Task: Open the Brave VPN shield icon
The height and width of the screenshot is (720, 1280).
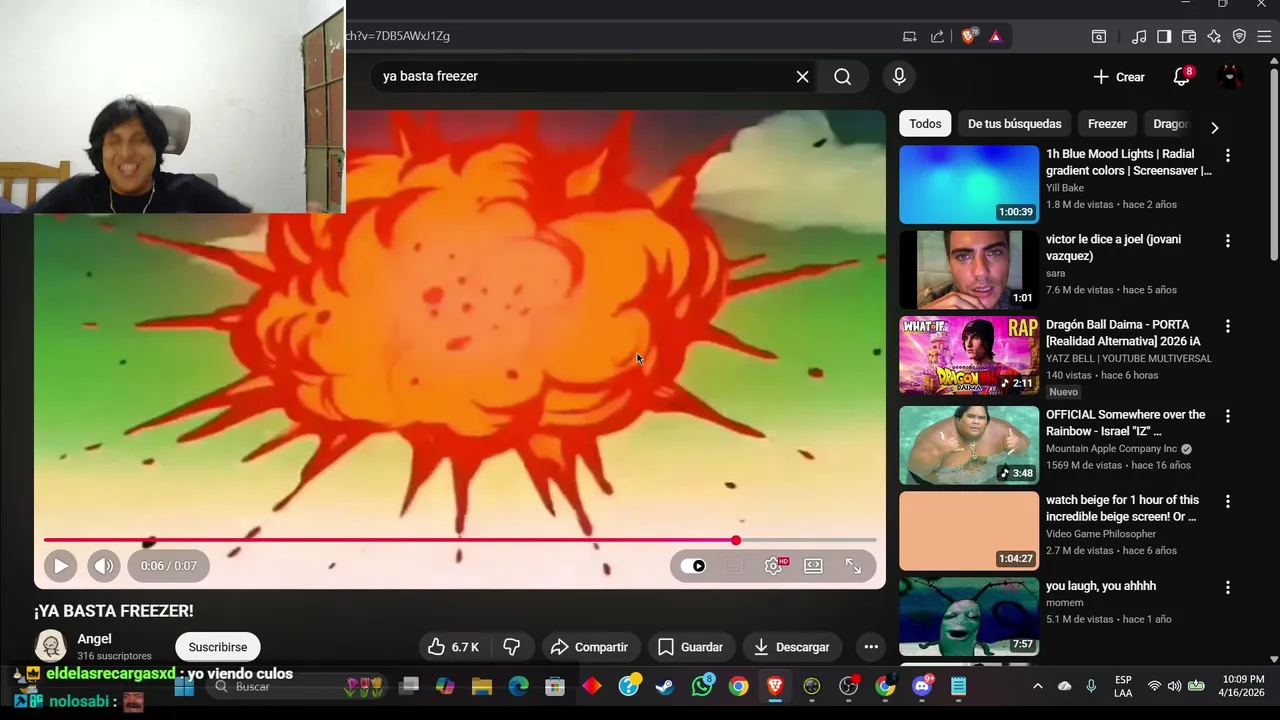Action: pyautogui.click(x=1239, y=36)
